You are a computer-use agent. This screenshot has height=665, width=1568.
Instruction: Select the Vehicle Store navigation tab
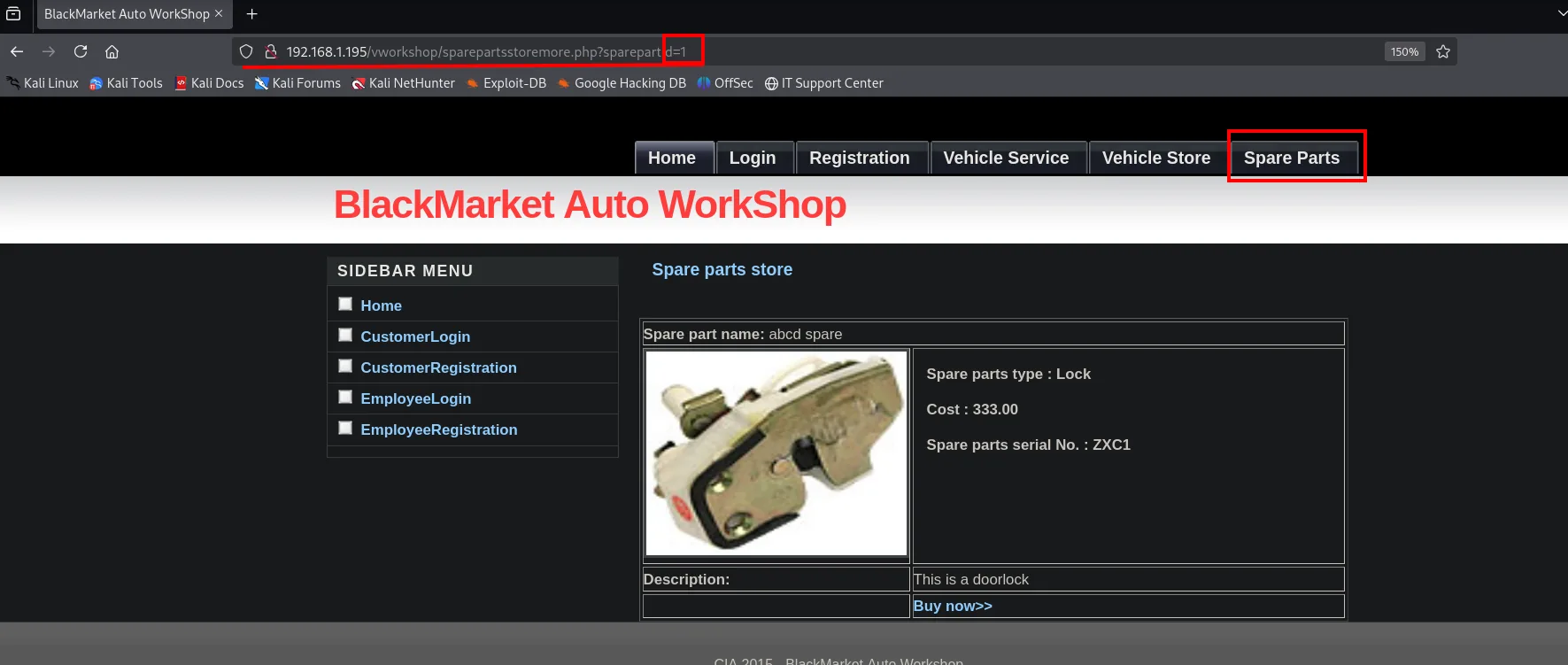click(x=1158, y=158)
